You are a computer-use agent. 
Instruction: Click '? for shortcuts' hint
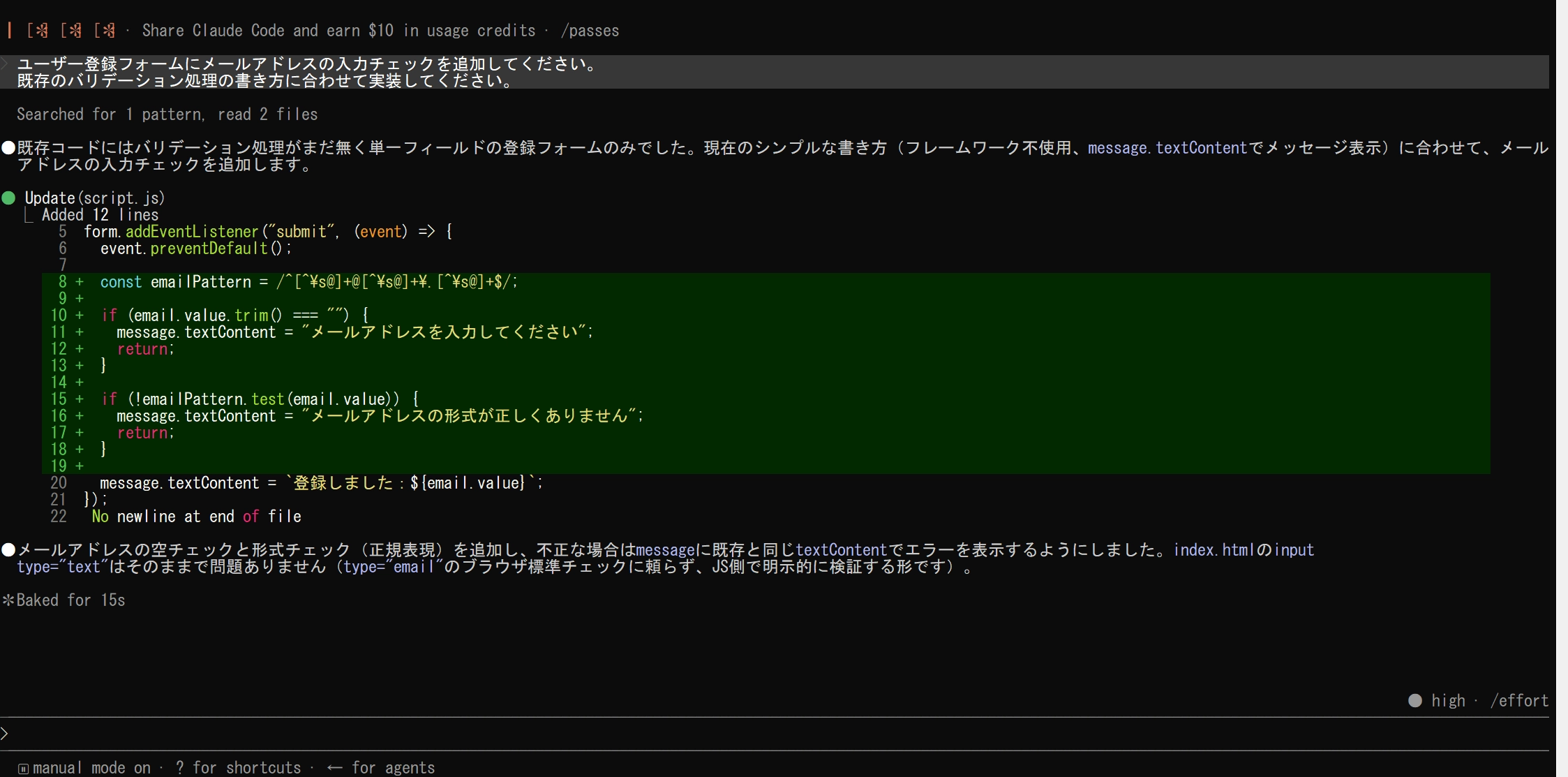(x=238, y=768)
